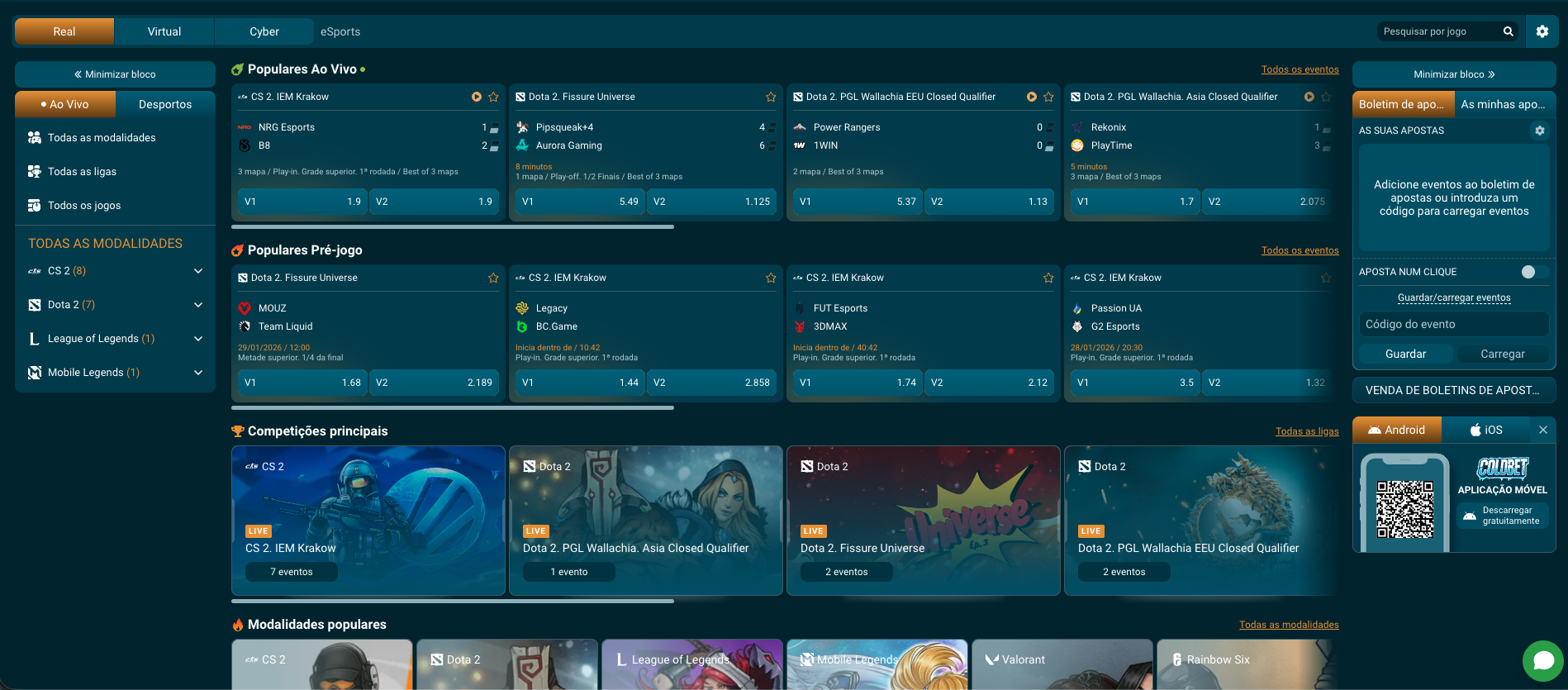Open bet slip settings gear icon
The image size is (1568, 690).
pyautogui.click(x=1539, y=131)
